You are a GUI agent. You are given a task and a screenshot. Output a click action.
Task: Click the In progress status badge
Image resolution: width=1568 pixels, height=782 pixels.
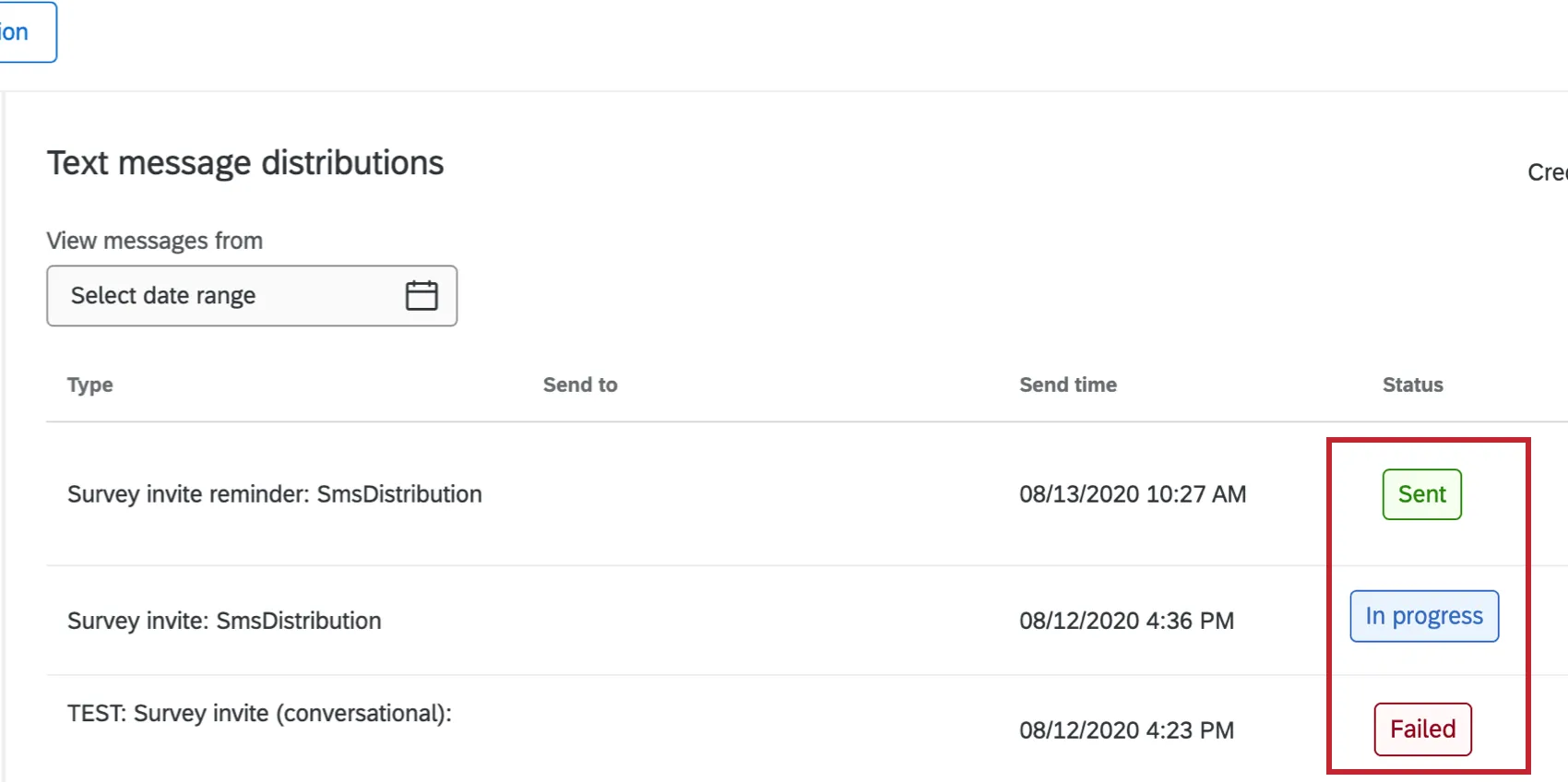pyautogui.click(x=1423, y=616)
